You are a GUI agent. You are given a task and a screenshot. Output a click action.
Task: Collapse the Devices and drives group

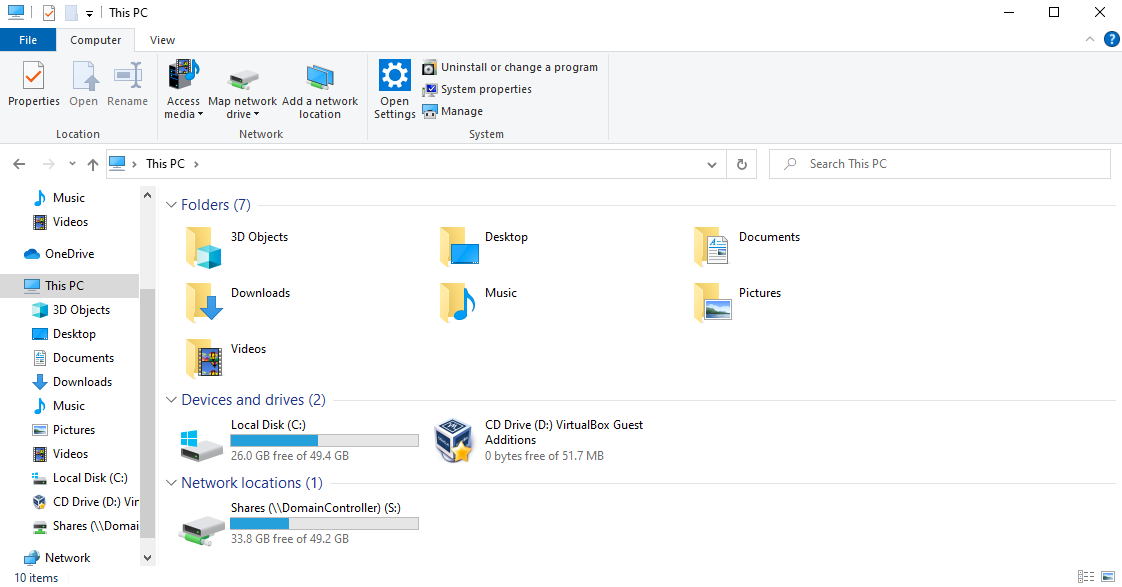click(172, 400)
